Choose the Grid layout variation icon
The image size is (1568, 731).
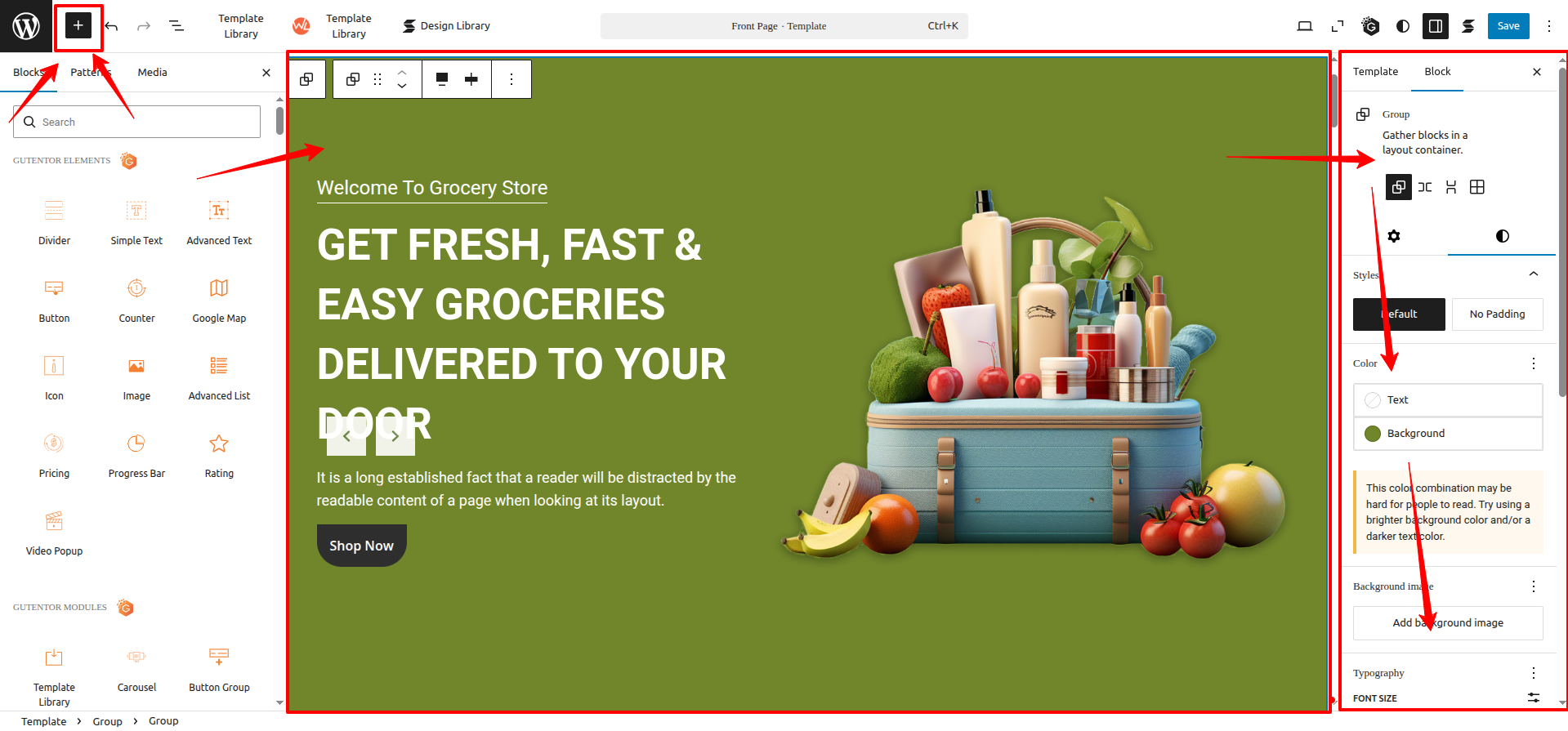coord(1476,187)
